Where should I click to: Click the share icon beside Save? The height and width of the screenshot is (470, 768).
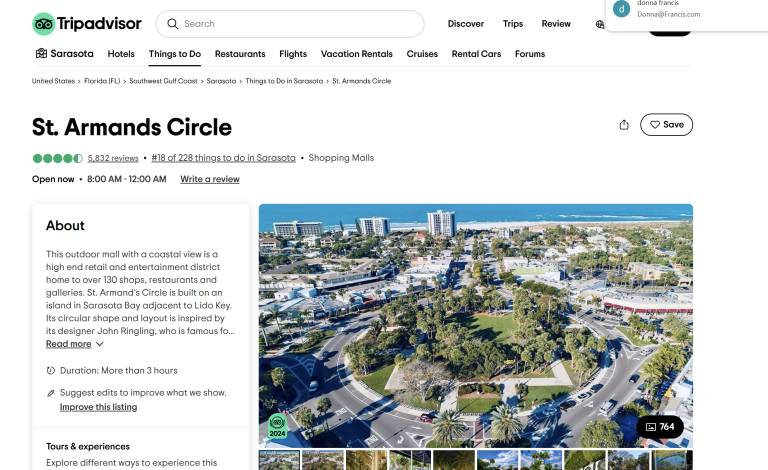624,125
